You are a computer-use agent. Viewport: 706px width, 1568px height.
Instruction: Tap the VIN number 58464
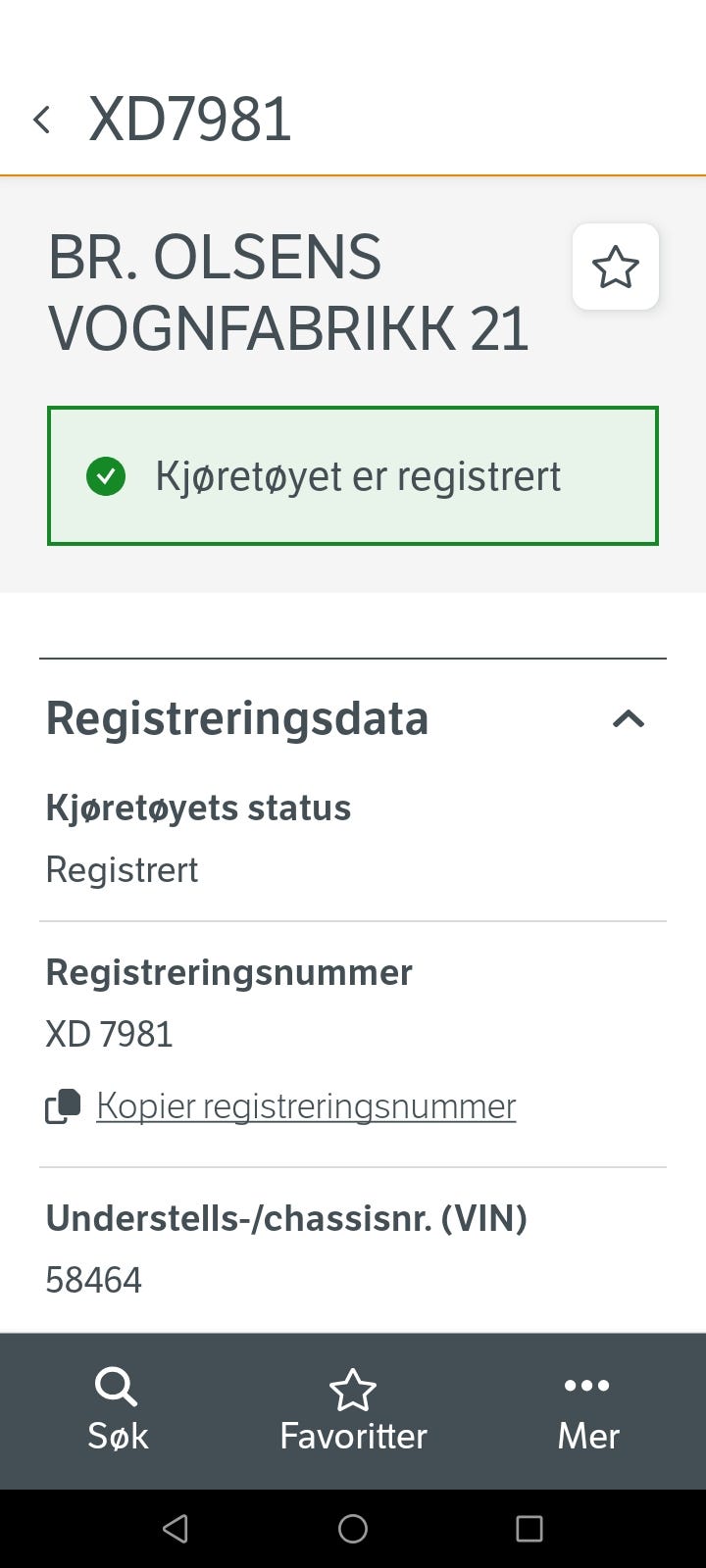point(94,1280)
